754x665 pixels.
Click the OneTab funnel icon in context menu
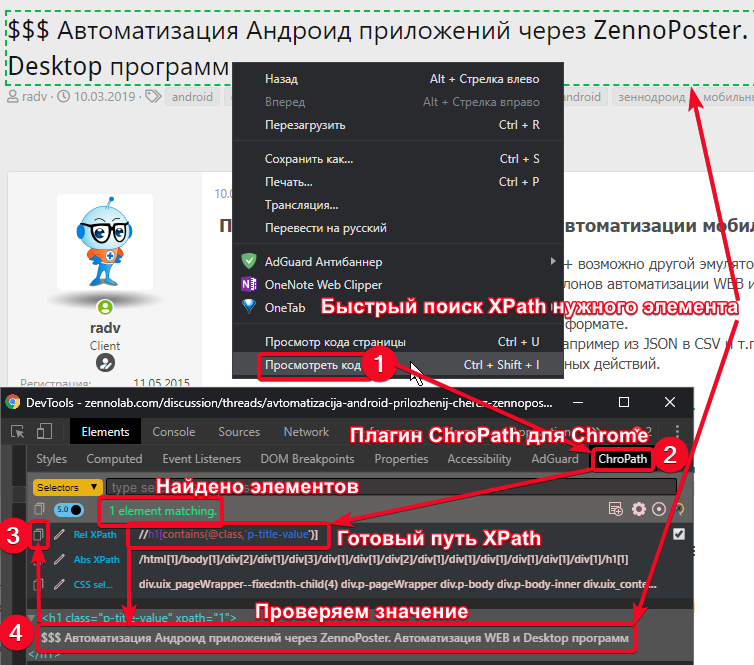(249, 306)
